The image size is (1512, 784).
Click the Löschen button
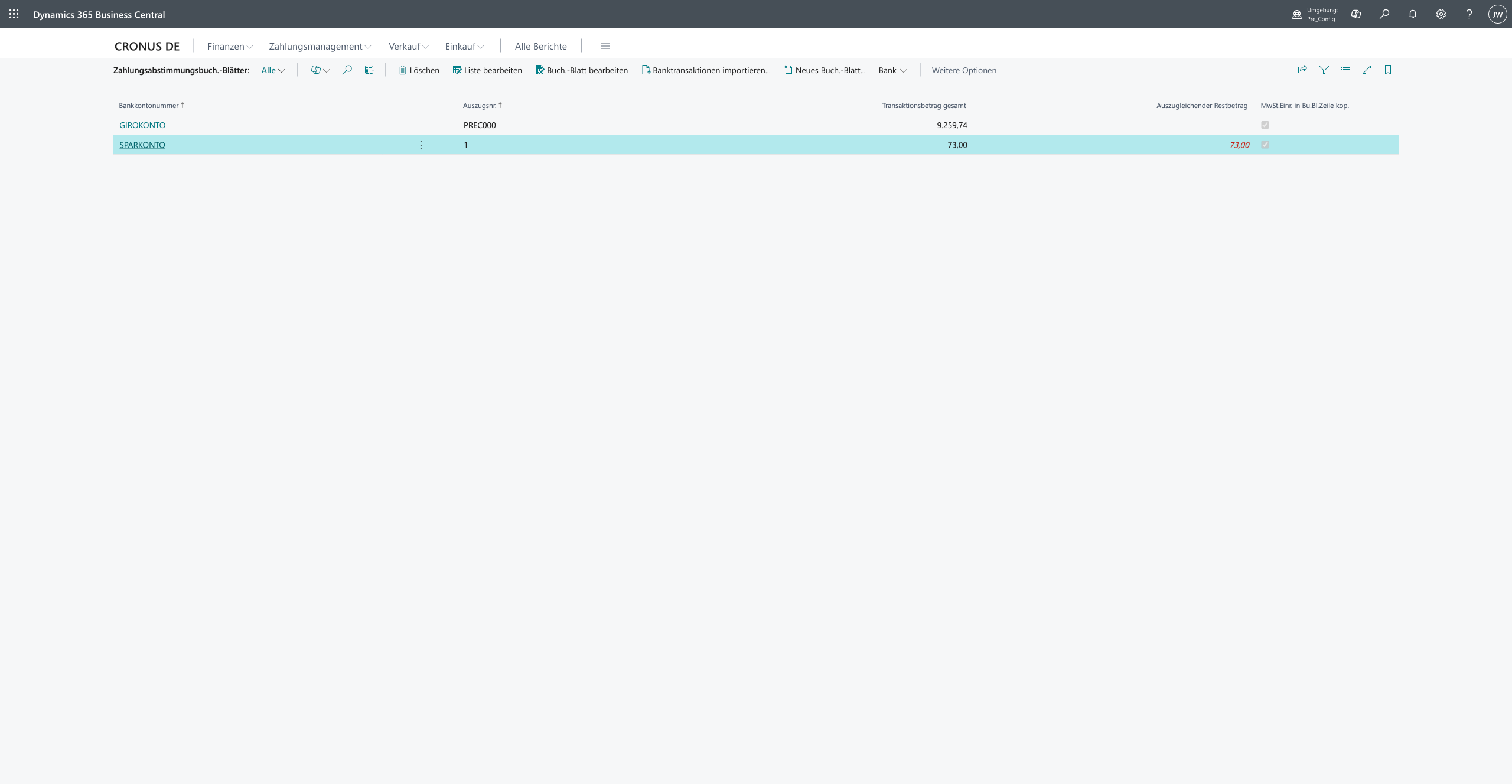[x=419, y=70]
